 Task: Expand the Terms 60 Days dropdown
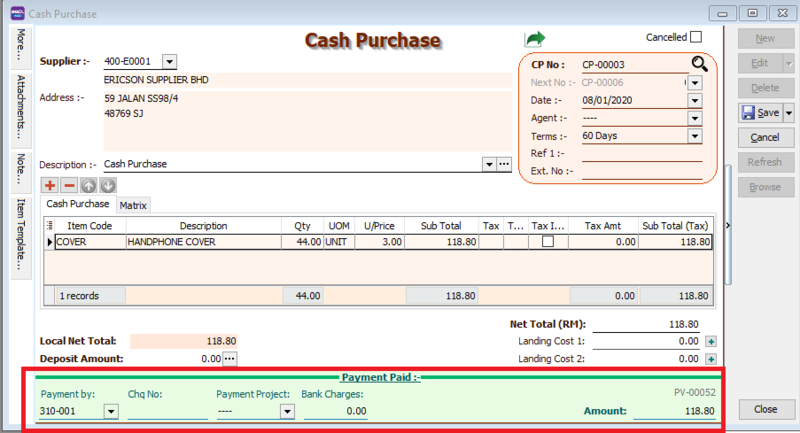point(694,136)
